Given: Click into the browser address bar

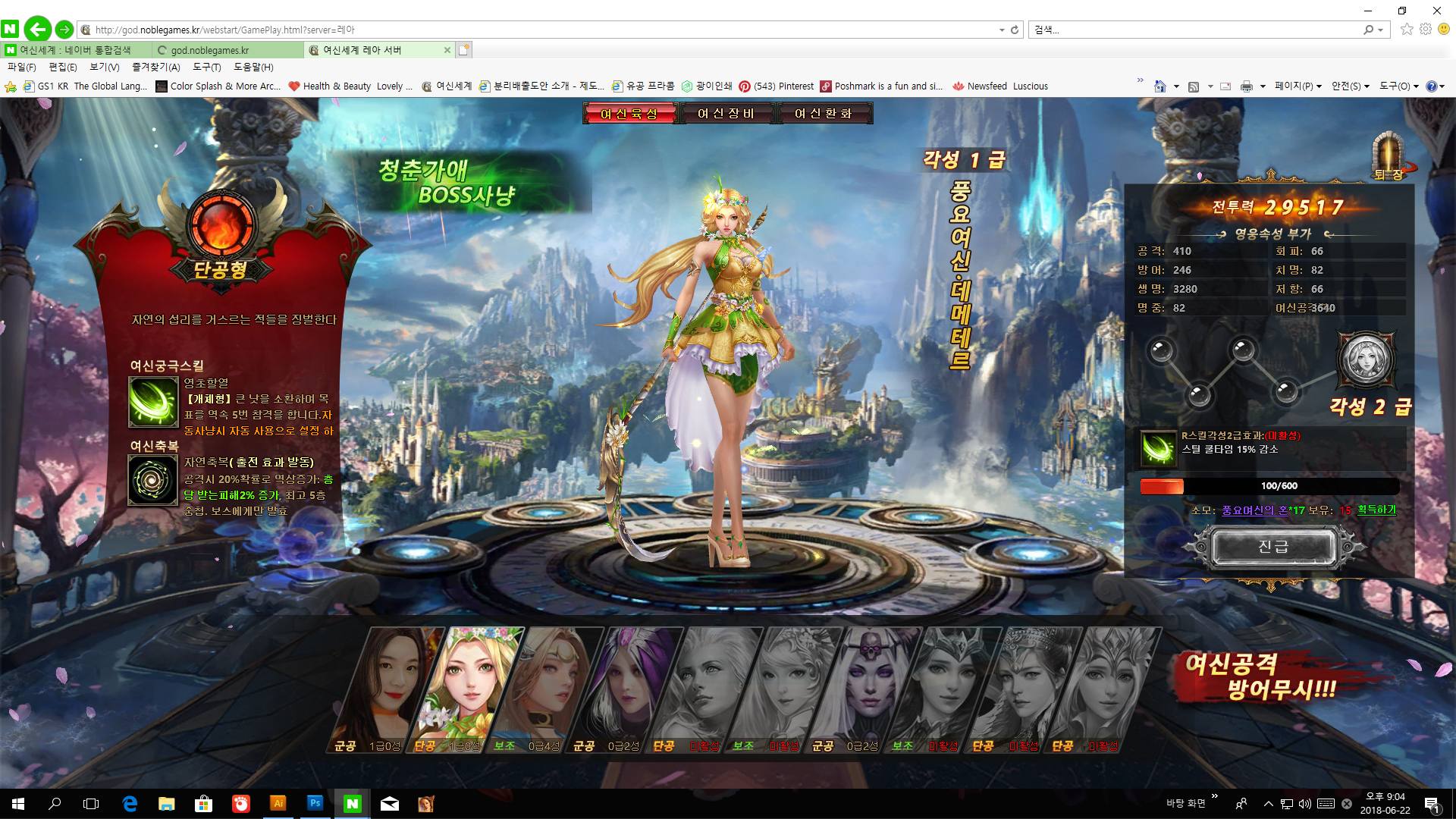Looking at the screenshot, I should pos(538,30).
